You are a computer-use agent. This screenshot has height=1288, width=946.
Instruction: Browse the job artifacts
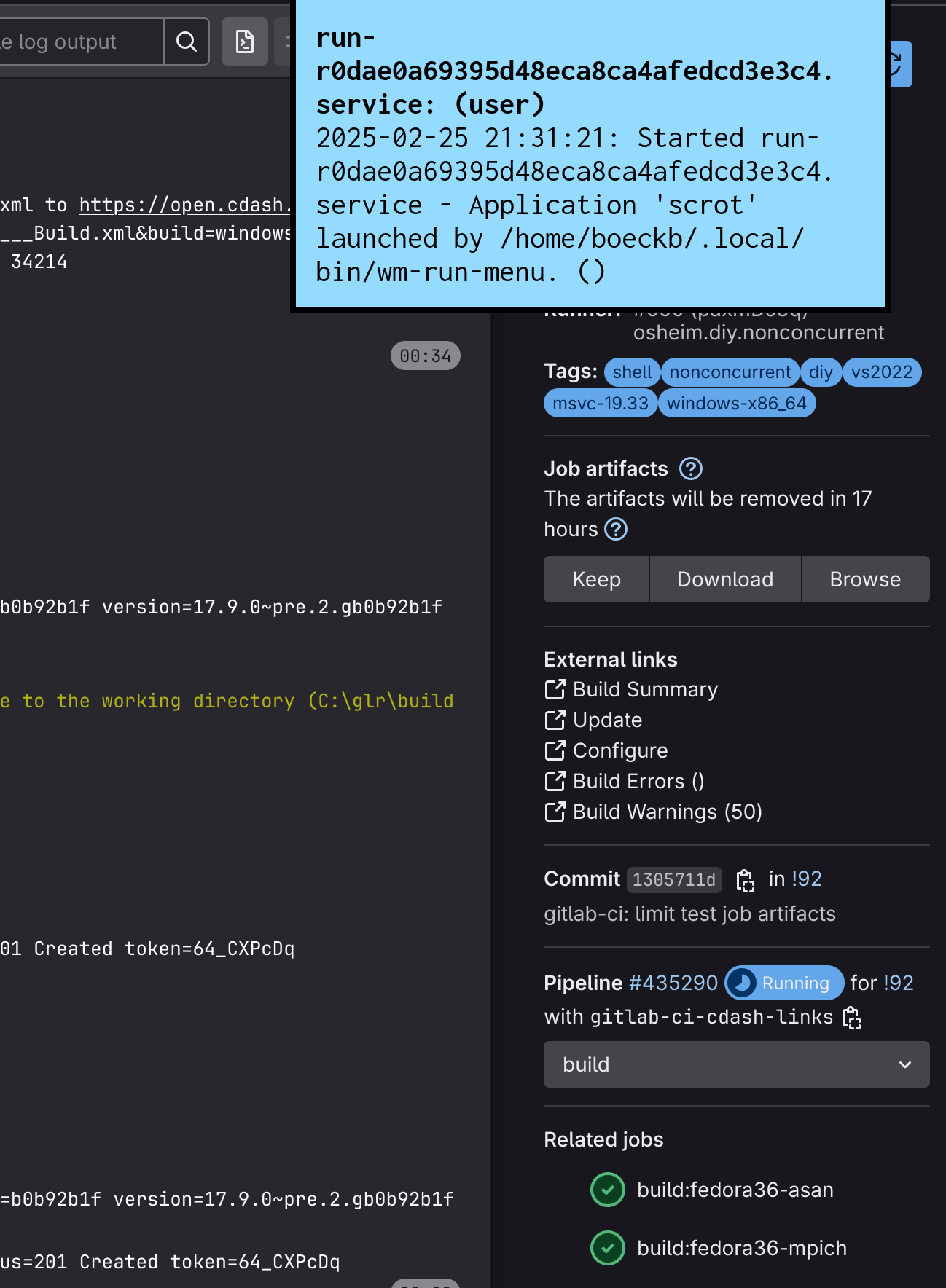(x=865, y=579)
